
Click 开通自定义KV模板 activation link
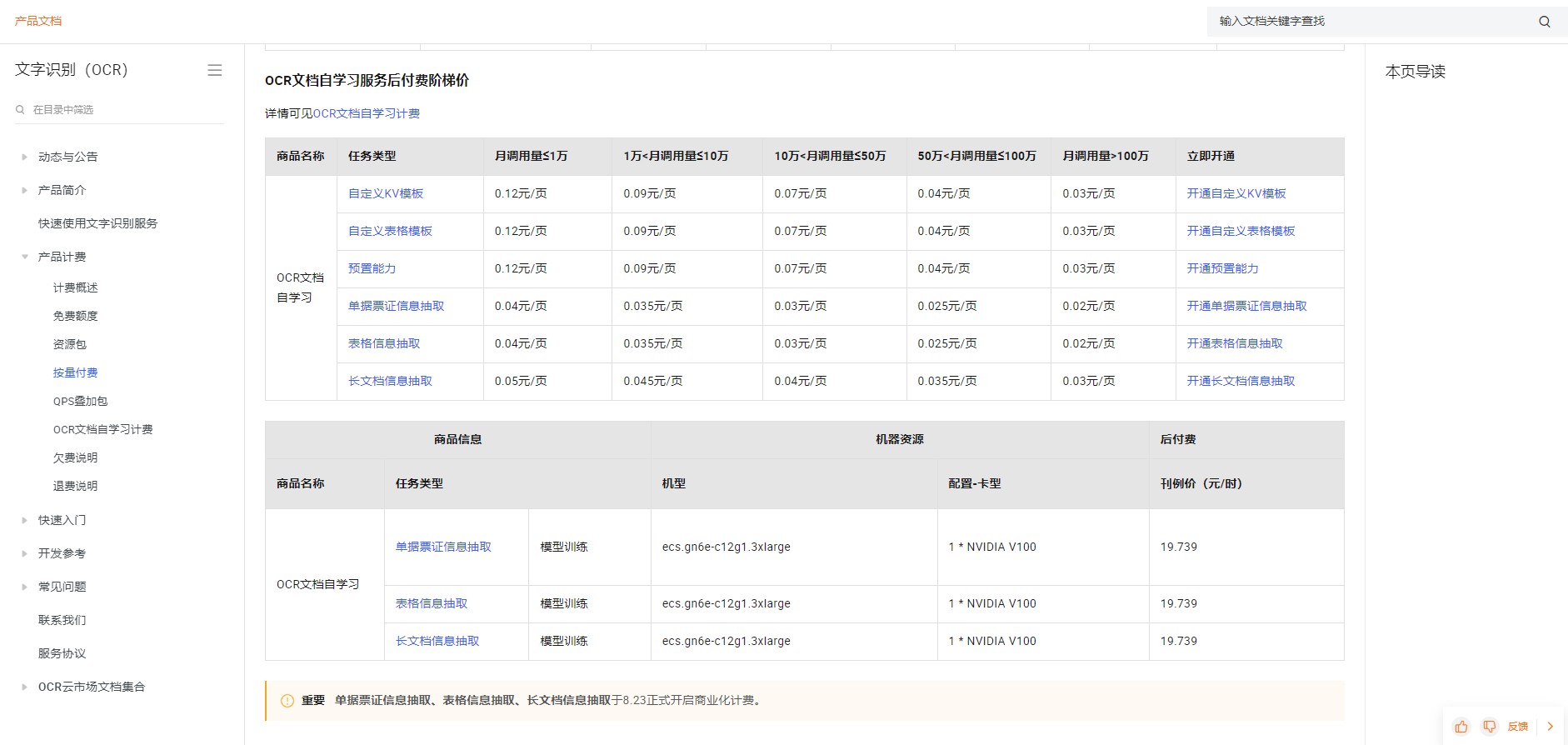1236,193
